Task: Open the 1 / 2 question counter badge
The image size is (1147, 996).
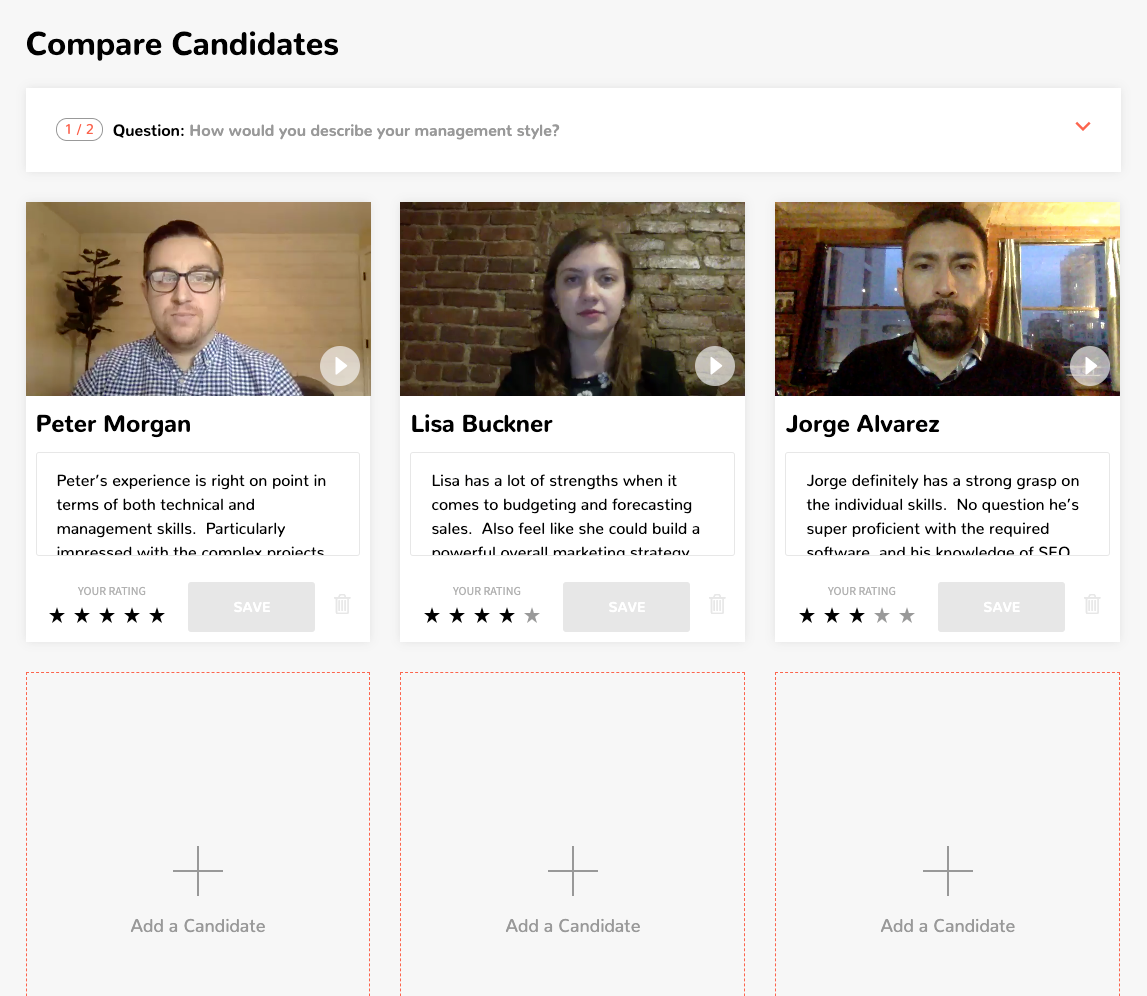Action: (x=79, y=129)
